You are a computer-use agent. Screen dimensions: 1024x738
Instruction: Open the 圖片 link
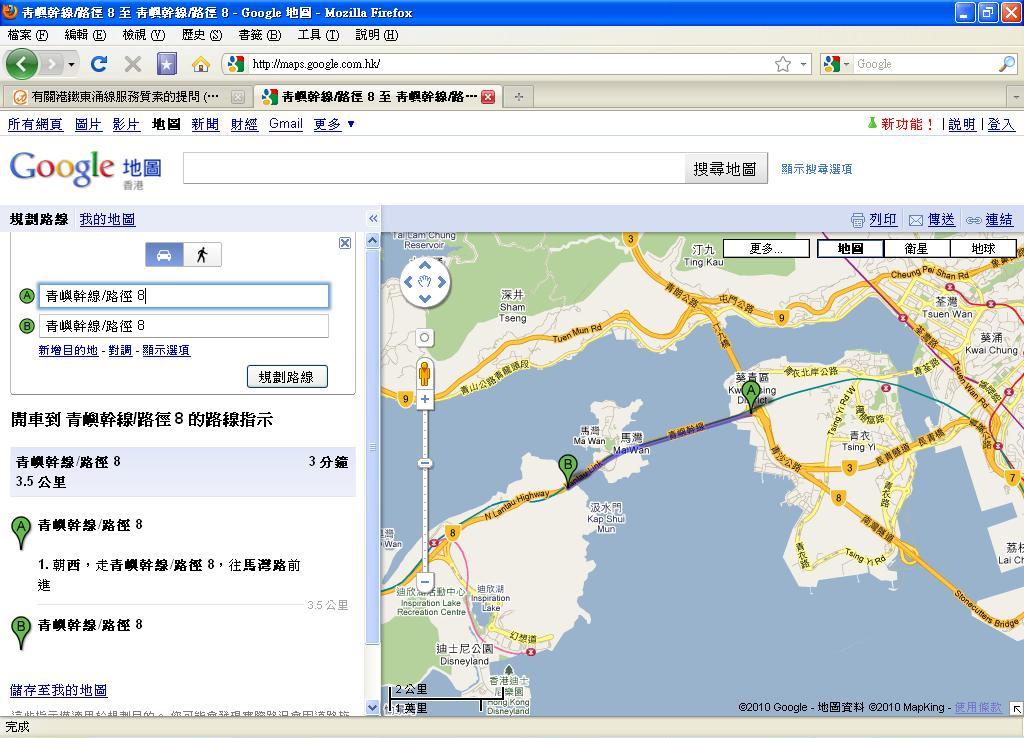88,124
